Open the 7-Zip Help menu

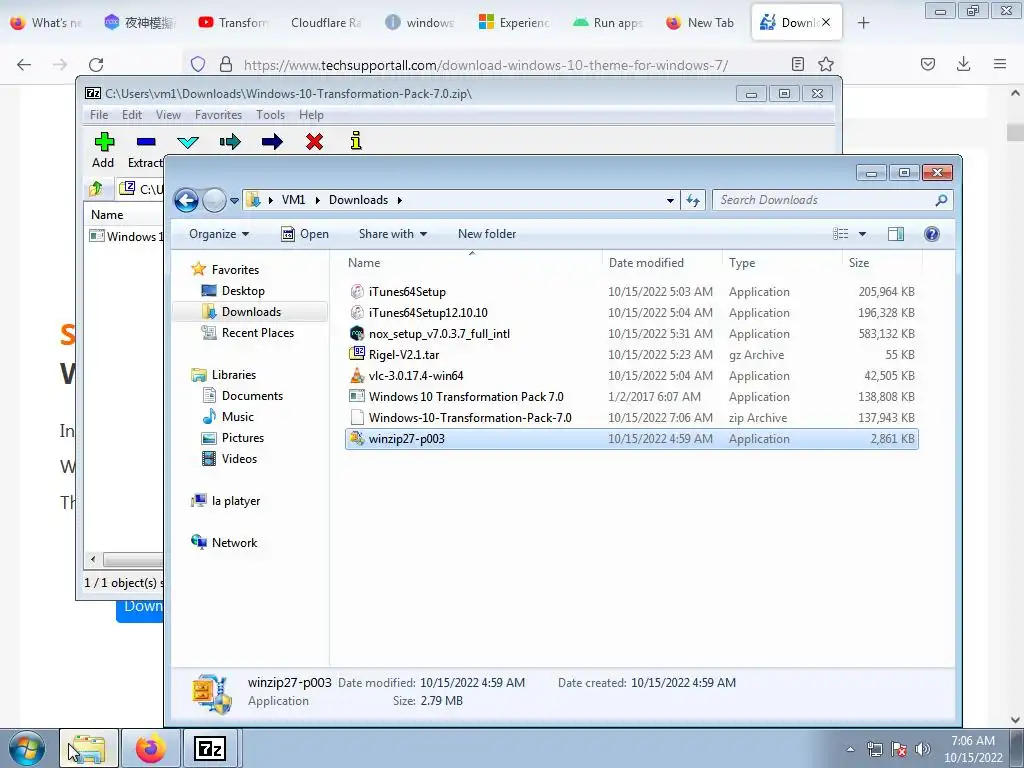[x=312, y=115]
